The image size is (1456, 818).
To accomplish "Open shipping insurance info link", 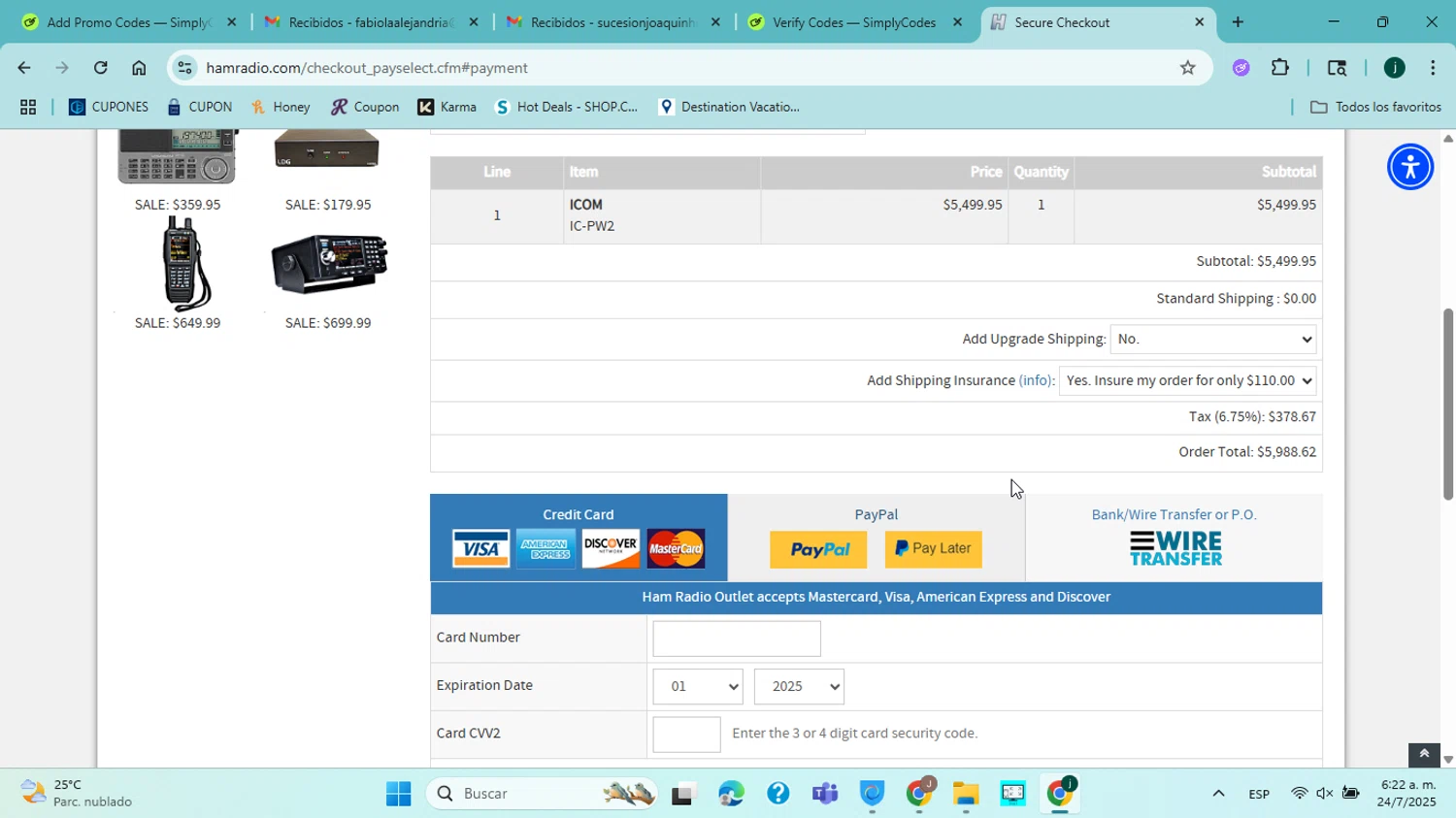I will click(x=1036, y=380).
